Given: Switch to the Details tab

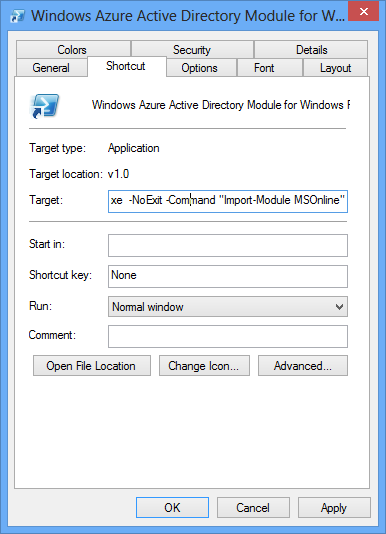Looking at the screenshot, I should (311, 50).
